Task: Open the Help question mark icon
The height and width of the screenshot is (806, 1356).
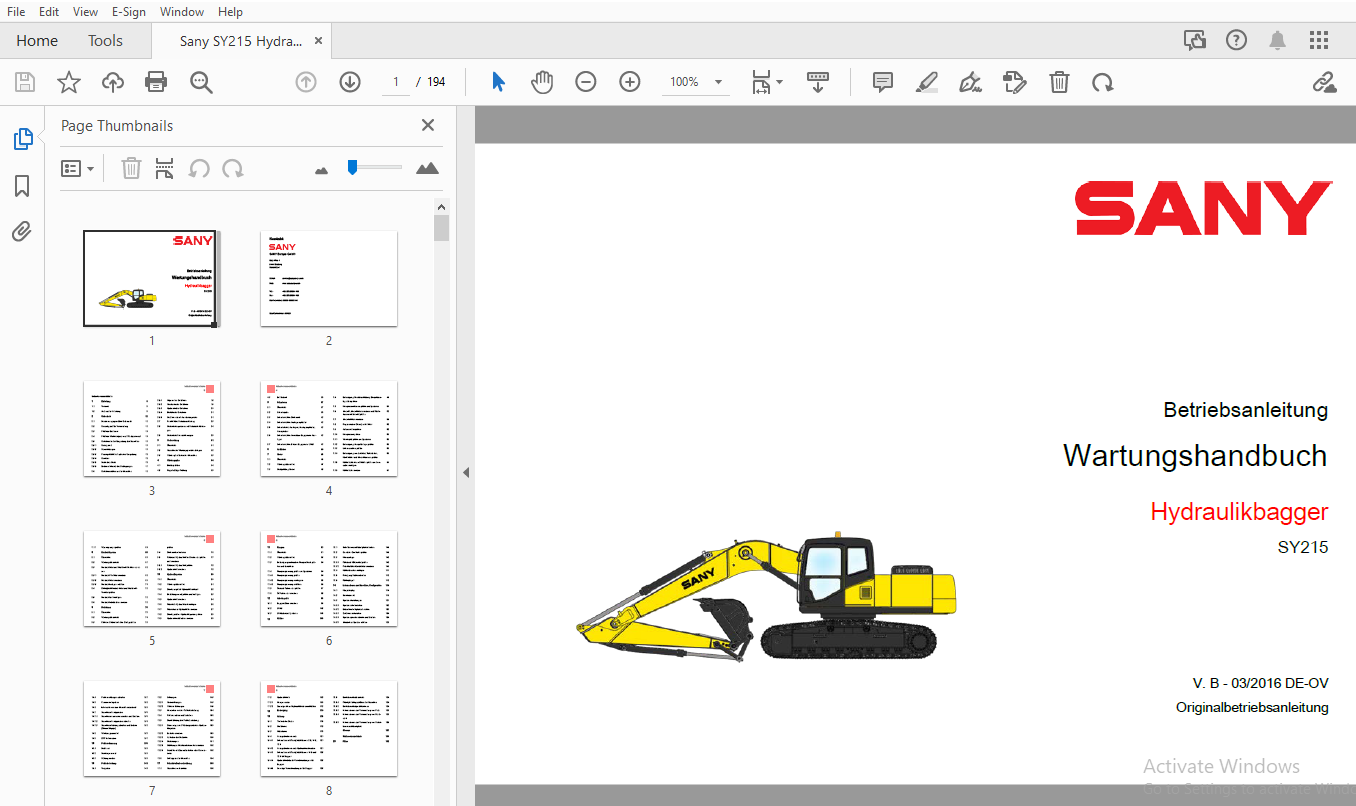Action: point(1237,40)
